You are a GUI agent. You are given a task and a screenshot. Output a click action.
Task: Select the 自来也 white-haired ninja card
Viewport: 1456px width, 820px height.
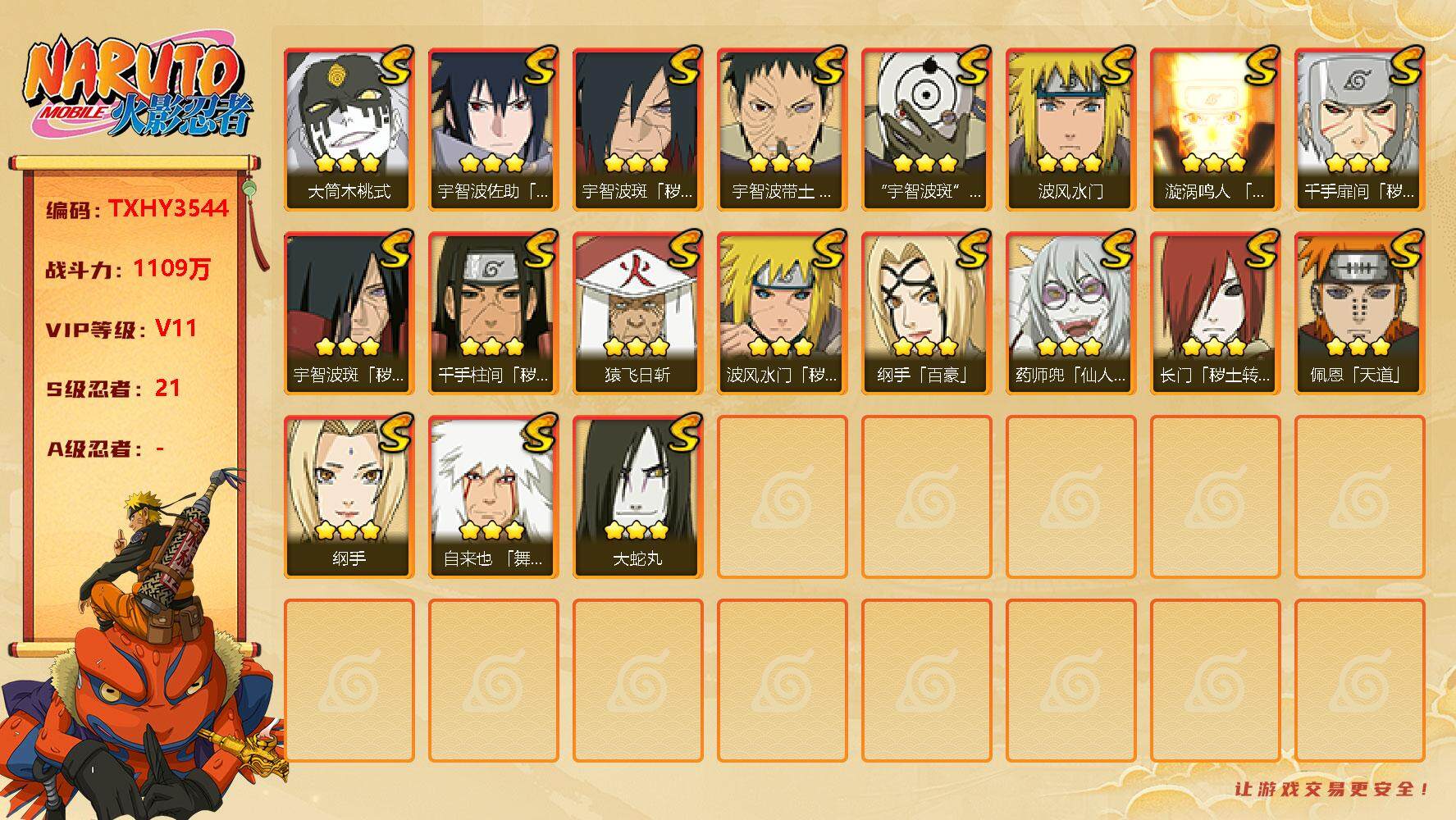coord(493,497)
